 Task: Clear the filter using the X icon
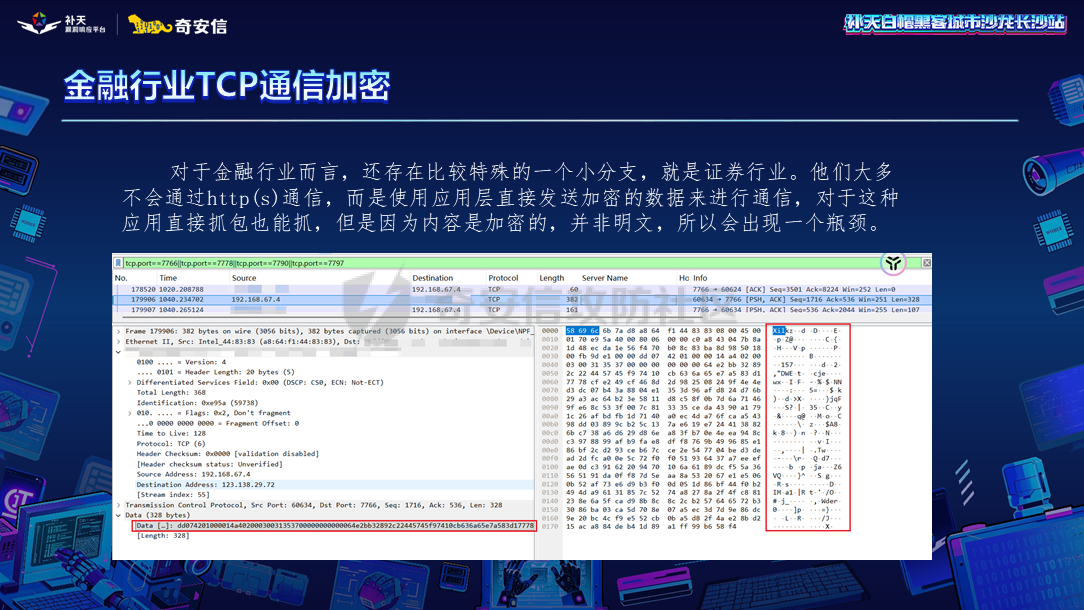927,262
